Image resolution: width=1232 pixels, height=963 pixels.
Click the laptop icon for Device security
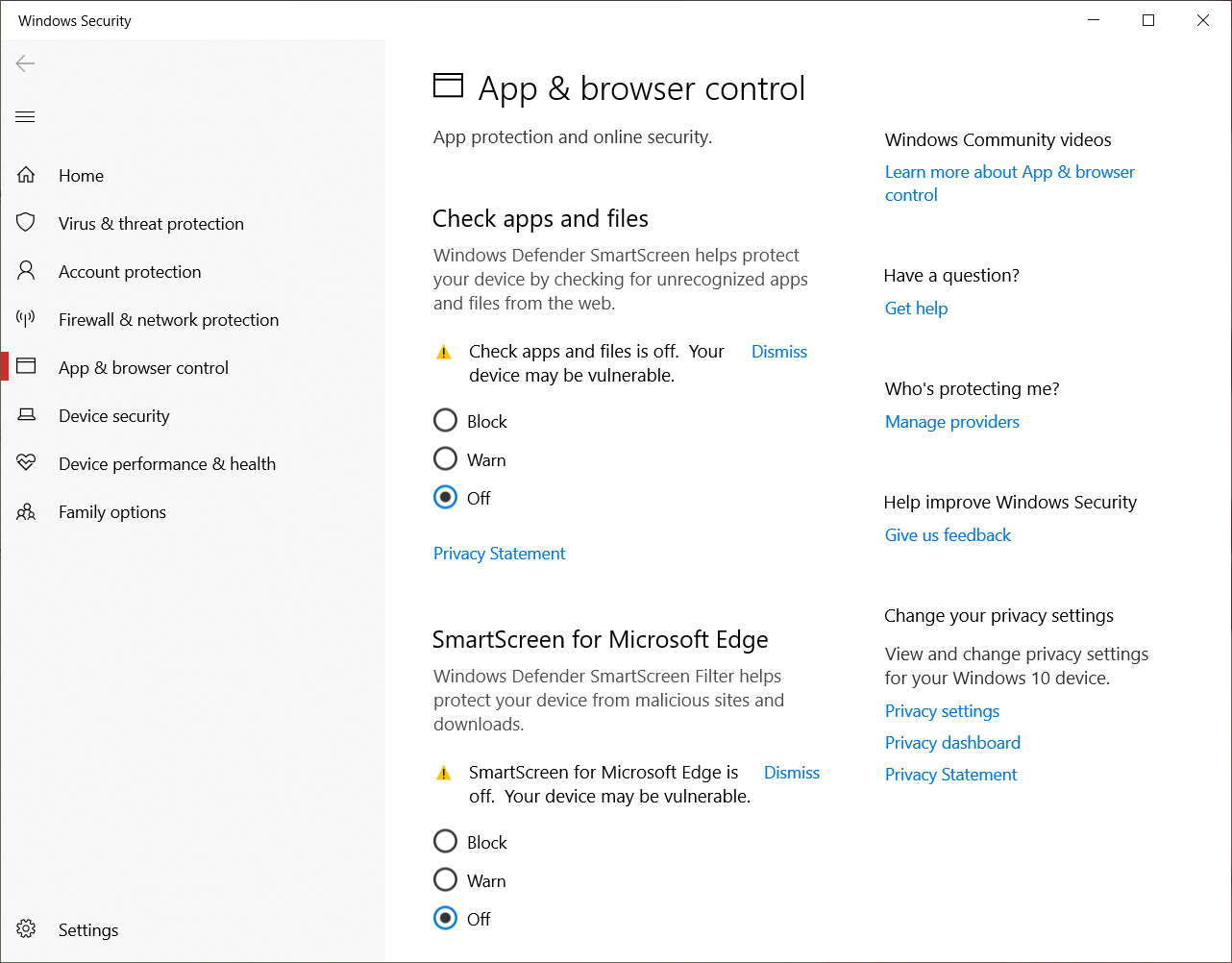pyautogui.click(x=26, y=415)
